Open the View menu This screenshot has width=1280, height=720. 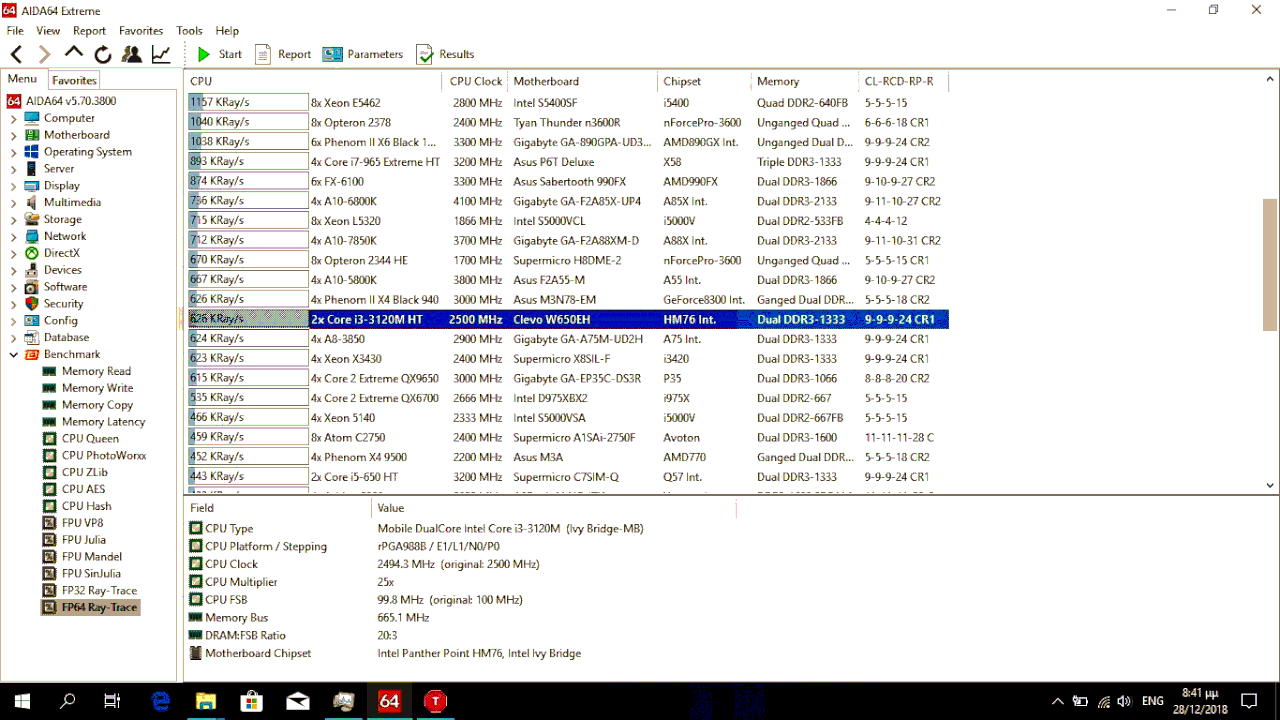click(x=48, y=31)
